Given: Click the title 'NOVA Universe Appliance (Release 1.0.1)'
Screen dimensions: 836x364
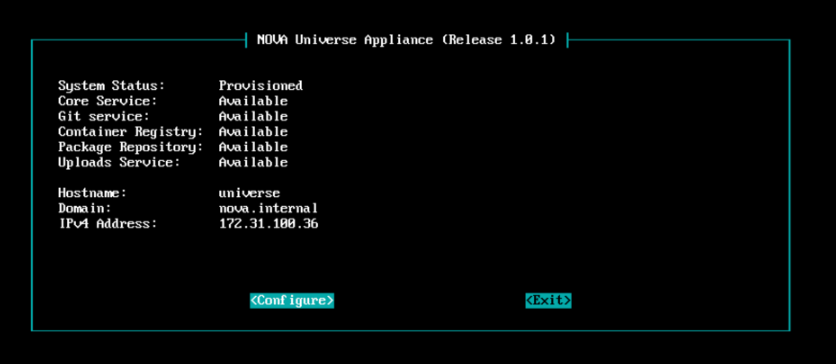Looking at the screenshot, I should (406, 40).
